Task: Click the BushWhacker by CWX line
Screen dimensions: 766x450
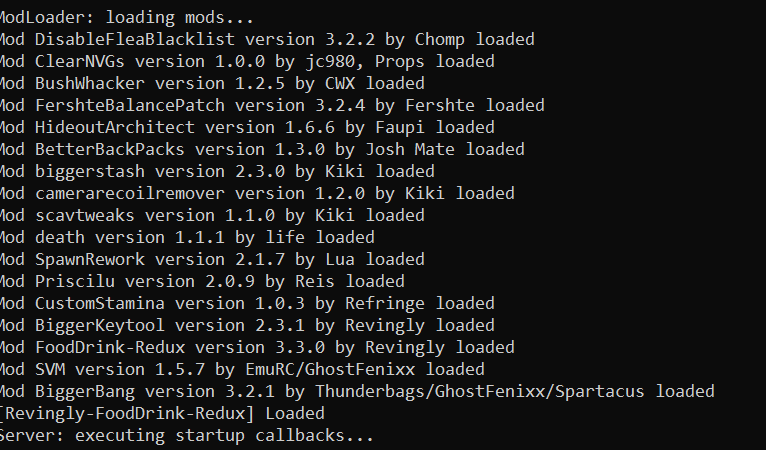Action: [x=212, y=84]
